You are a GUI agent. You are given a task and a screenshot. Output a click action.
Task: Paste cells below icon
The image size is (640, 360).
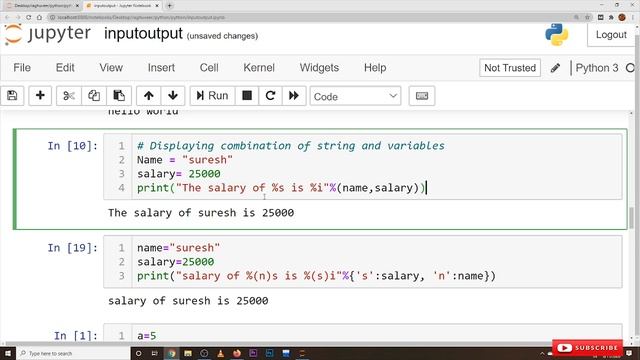point(119,96)
